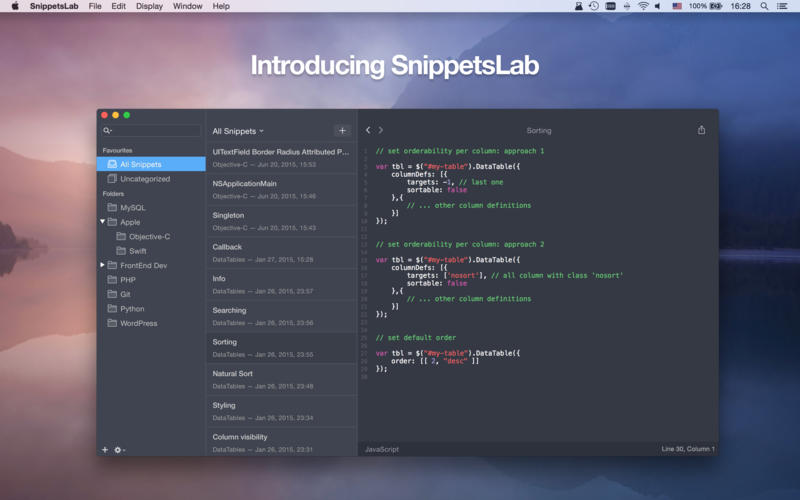Click the add new snippet plus button
Screen dimensions: 800x500
point(342,131)
